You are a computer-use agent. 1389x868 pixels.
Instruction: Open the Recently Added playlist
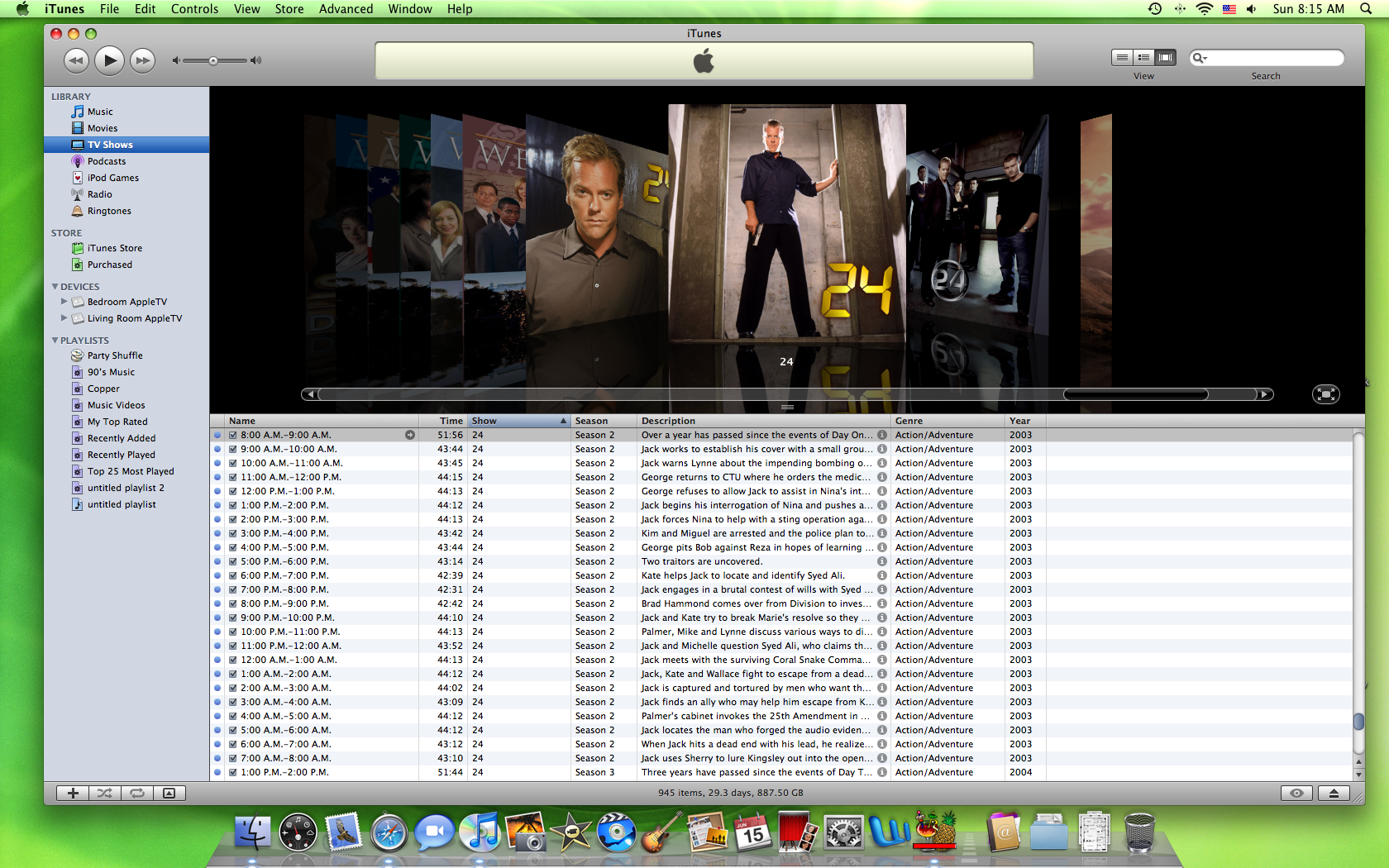pyautogui.click(x=122, y=438)
